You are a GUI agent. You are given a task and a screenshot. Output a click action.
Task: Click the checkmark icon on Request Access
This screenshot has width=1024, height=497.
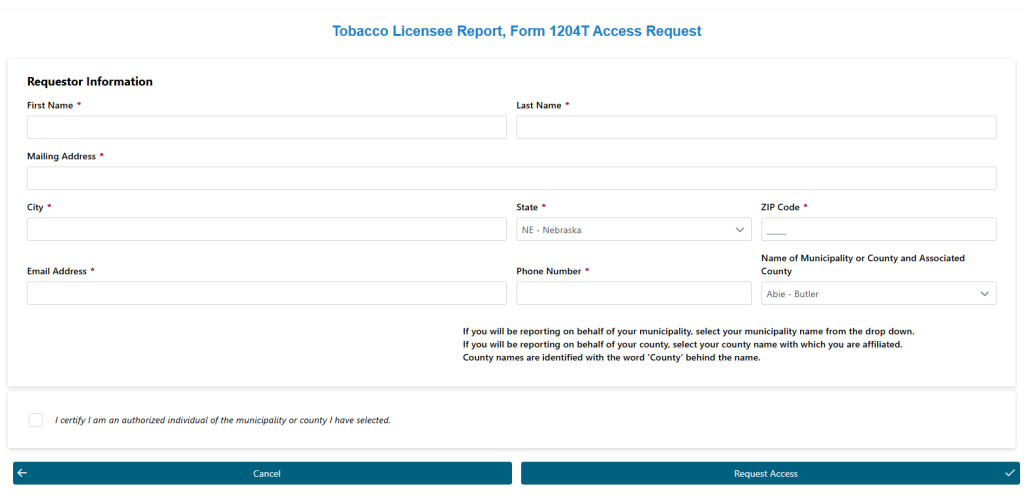tap(1009, 473)
